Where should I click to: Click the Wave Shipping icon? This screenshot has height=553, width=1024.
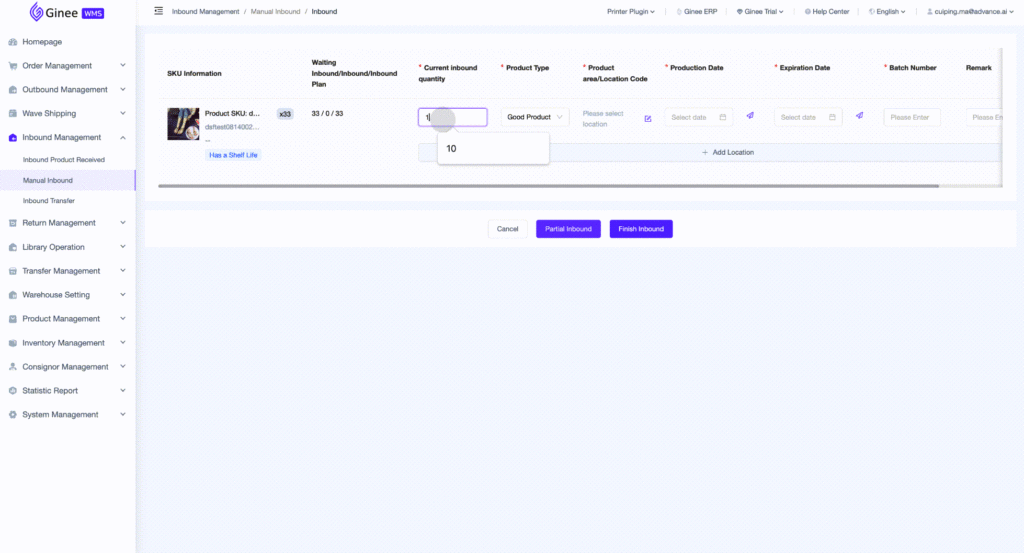click(12, 114)
